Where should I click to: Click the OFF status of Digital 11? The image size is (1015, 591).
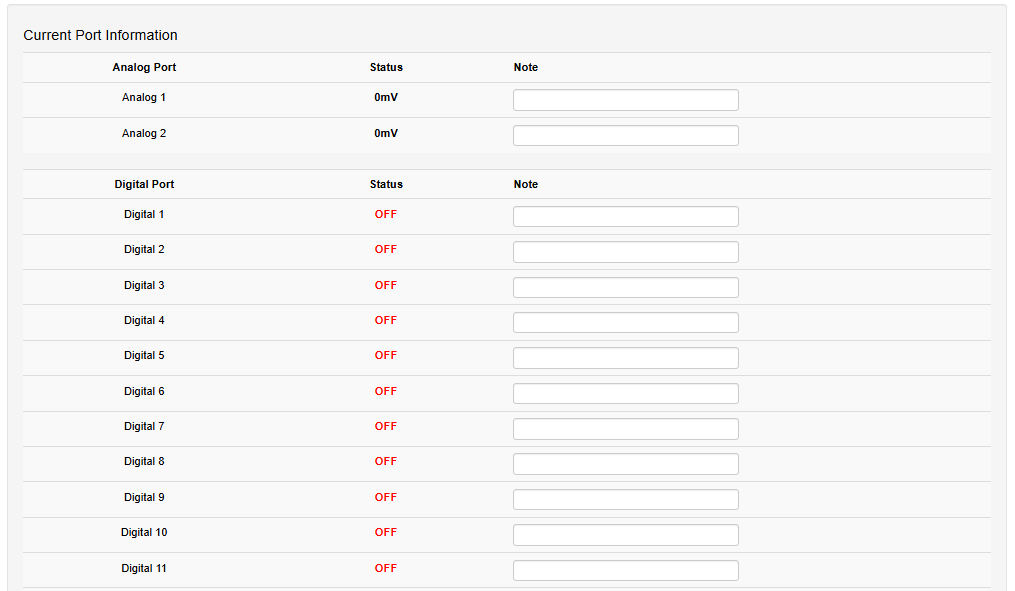click(x=386, y=568)
